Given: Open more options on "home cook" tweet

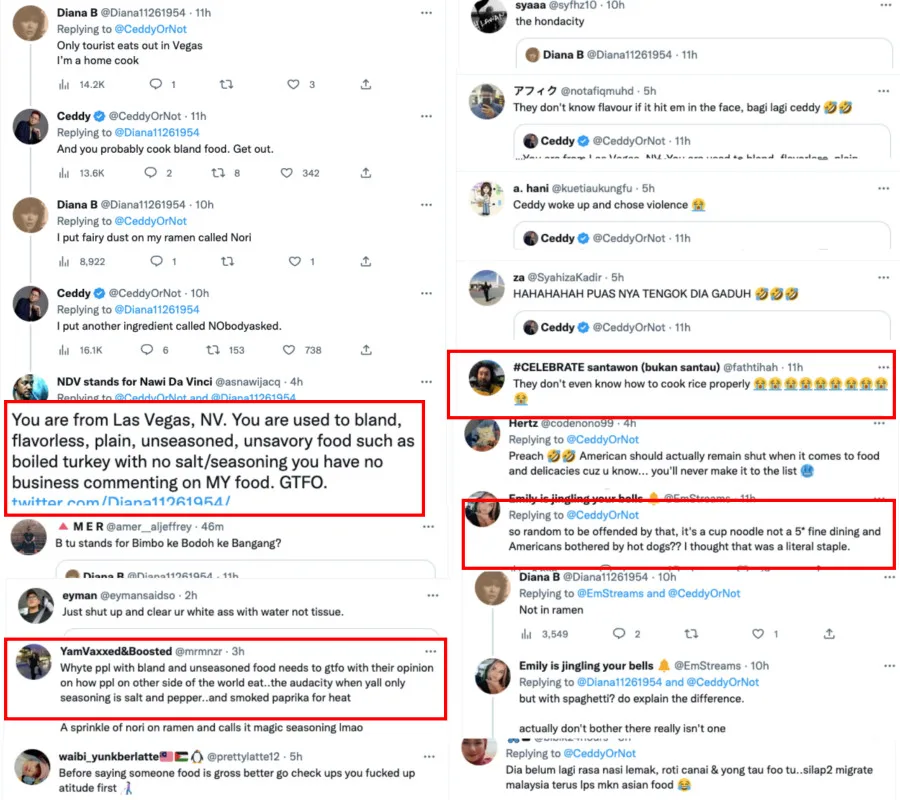Looking at the screenshot, I should pos(426,13).
